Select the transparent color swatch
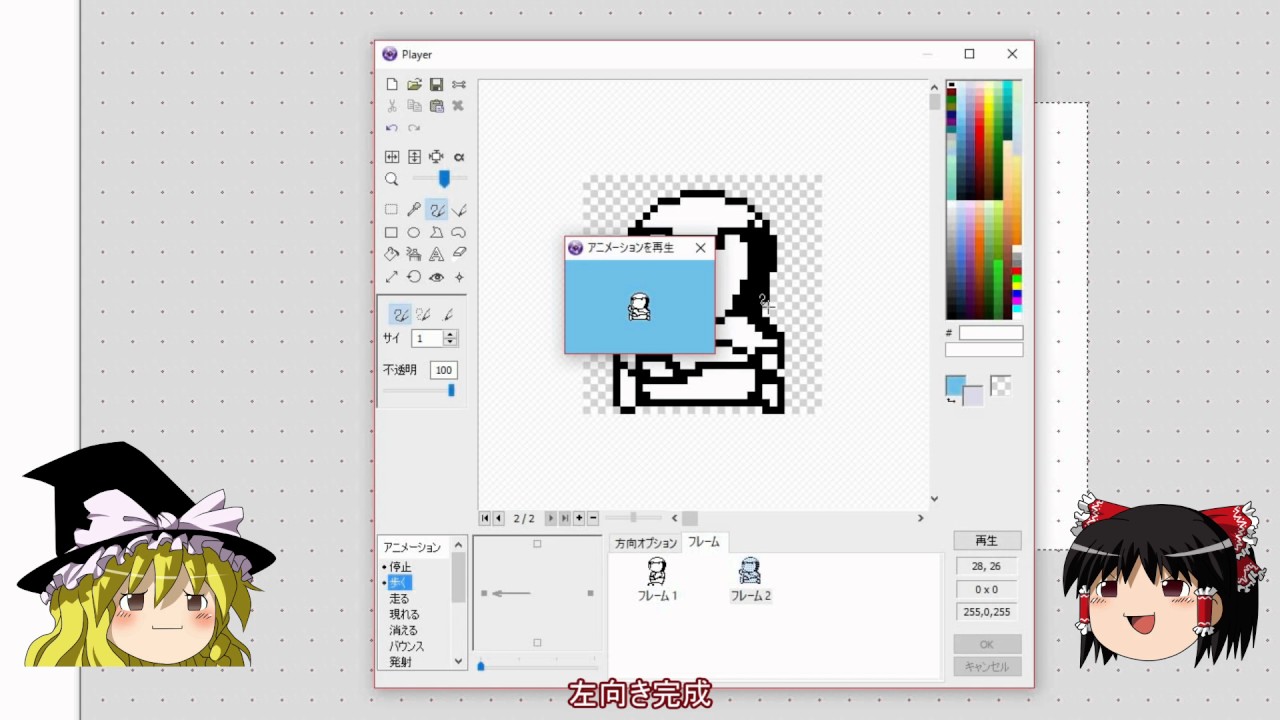This screenshot has width=1280, height=720. pos(1000,385)
